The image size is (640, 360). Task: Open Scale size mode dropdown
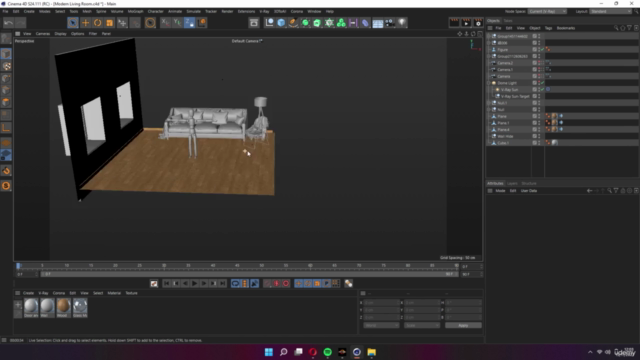[x=422, y=325]
